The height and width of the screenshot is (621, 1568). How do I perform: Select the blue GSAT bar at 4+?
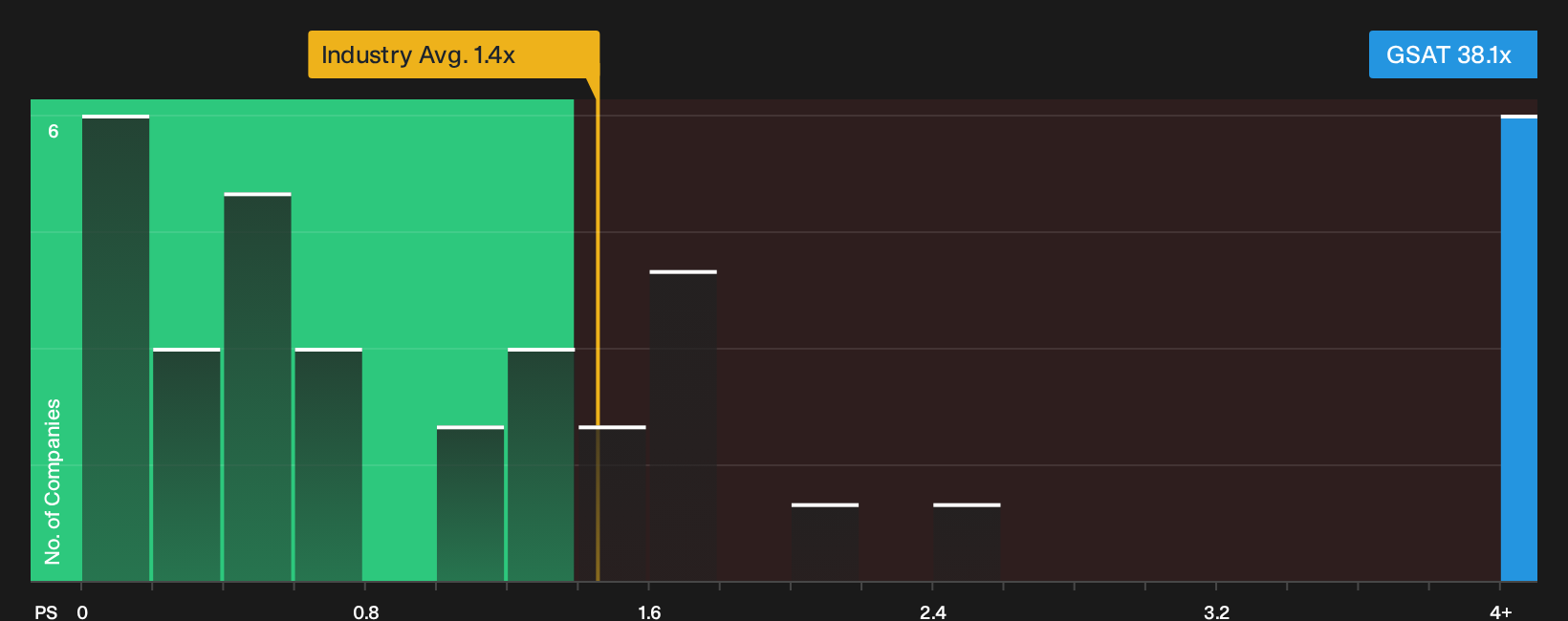[x=1519, y=348]
